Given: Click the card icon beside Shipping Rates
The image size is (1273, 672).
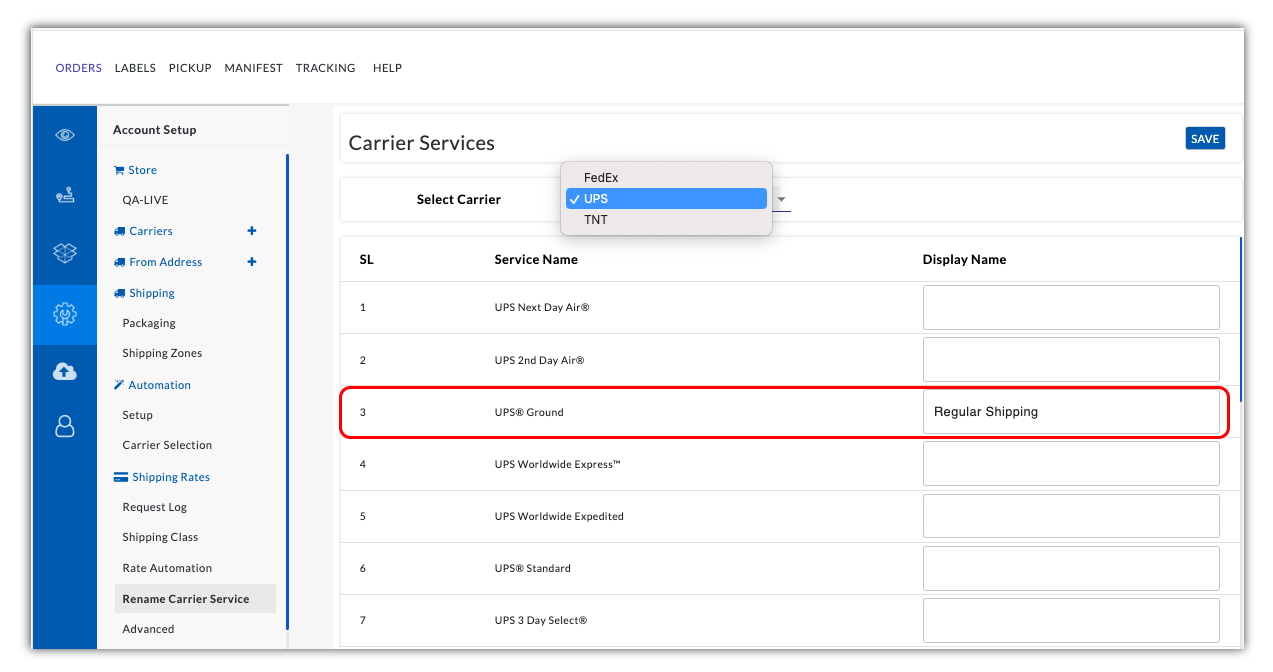Looking at the screenshot, I should pos(121,477).
